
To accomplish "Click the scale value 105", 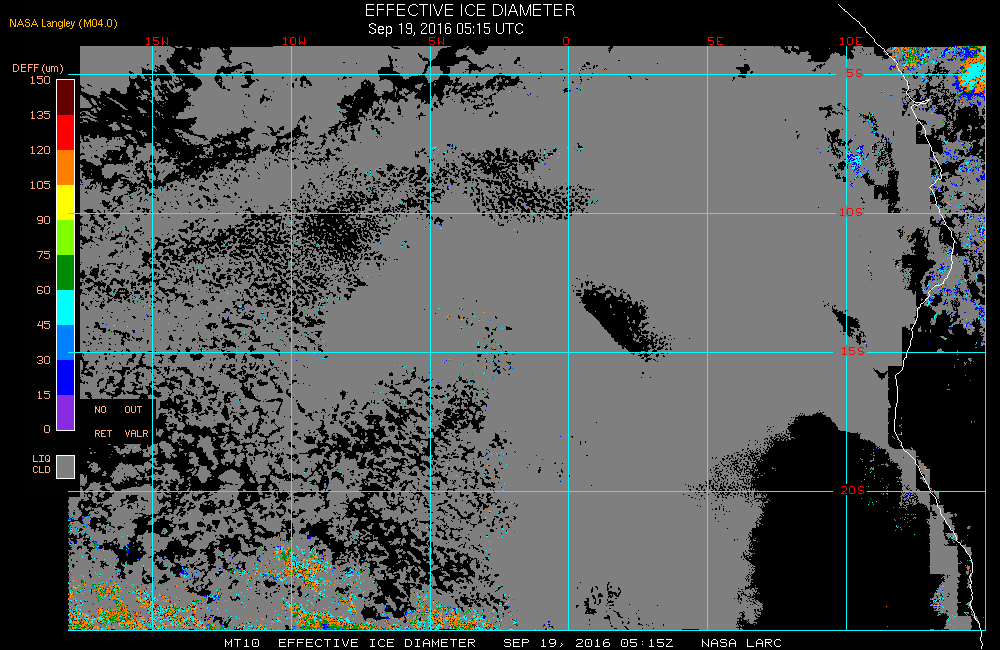I will coord(40,185).
